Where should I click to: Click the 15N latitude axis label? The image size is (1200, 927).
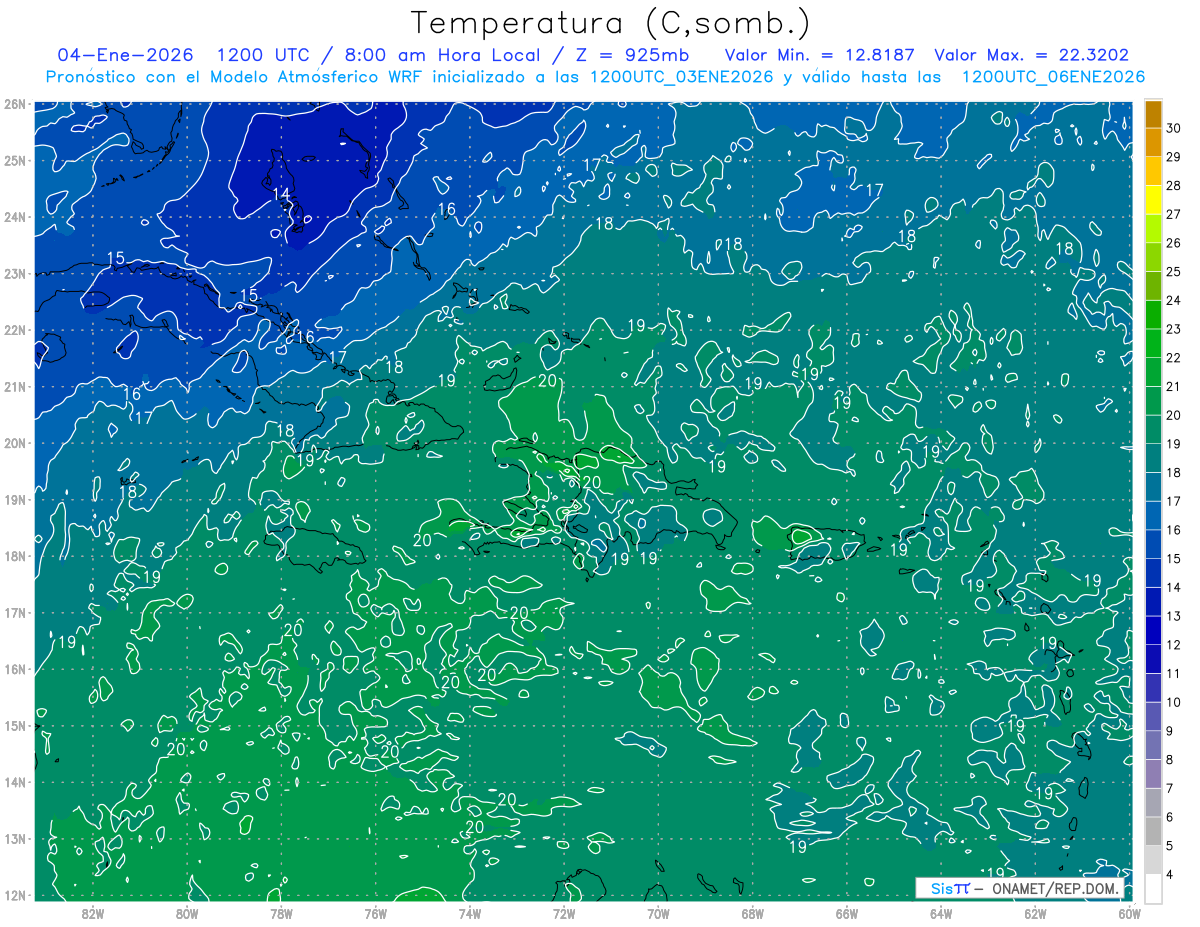pyautogui.click(x=14, y=725)
